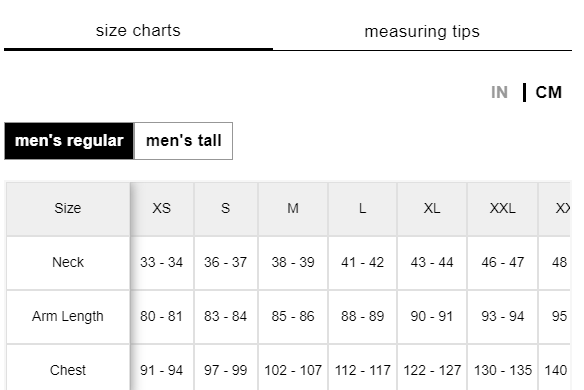Viewport: 584px width, 390px height.
Task: Click the XL size column header
Action: (x=432, y=208)
